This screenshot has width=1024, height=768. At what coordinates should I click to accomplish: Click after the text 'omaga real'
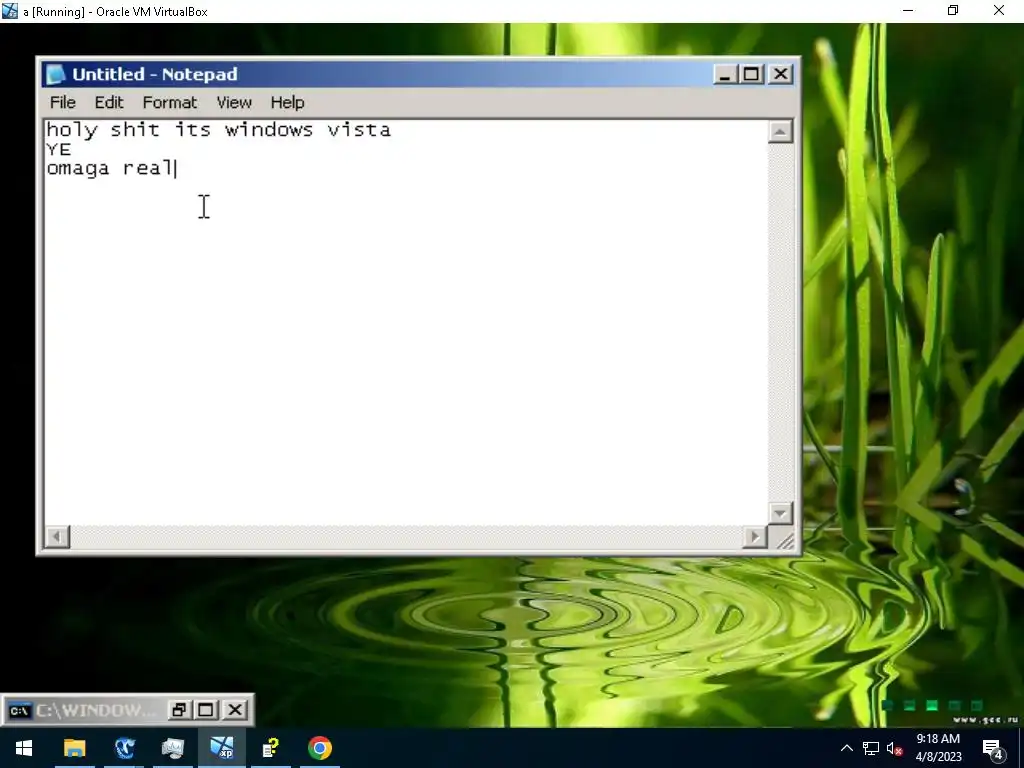click(x=176, y=168)
